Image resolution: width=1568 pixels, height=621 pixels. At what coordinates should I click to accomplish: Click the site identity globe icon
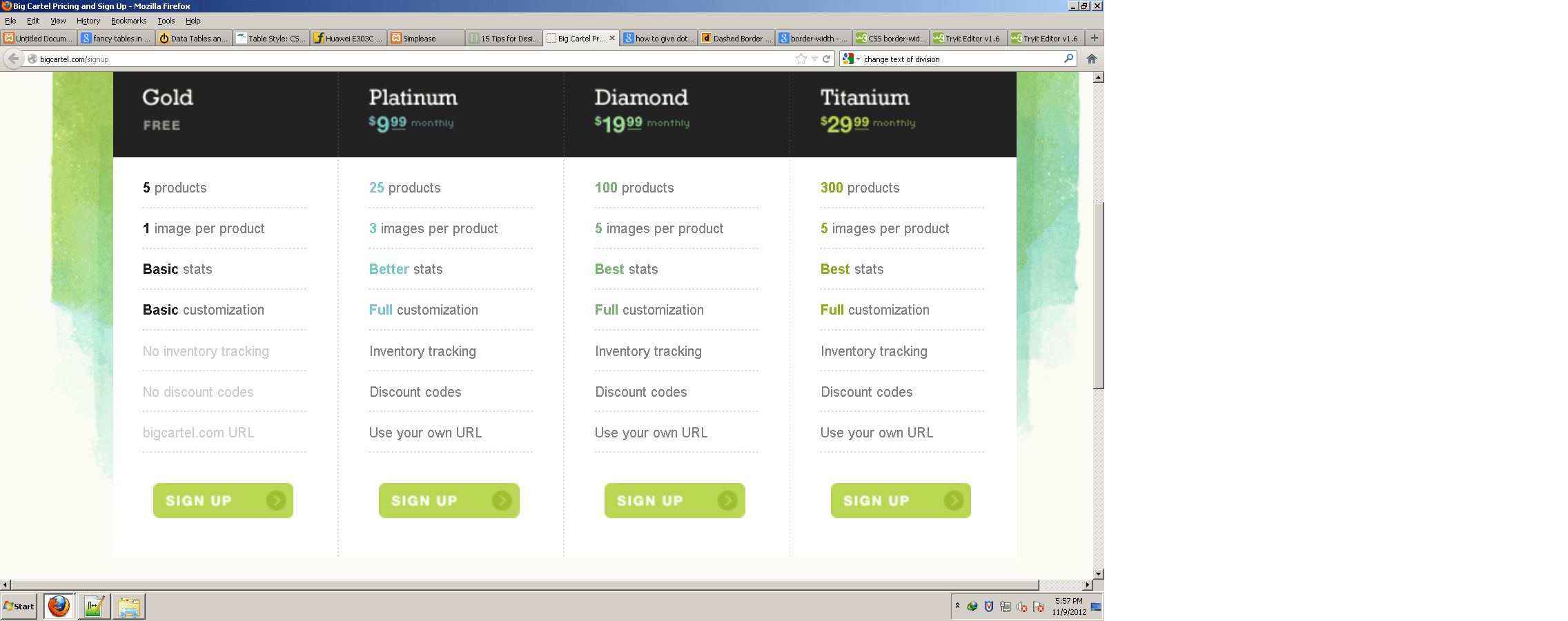tap(32, 59)
